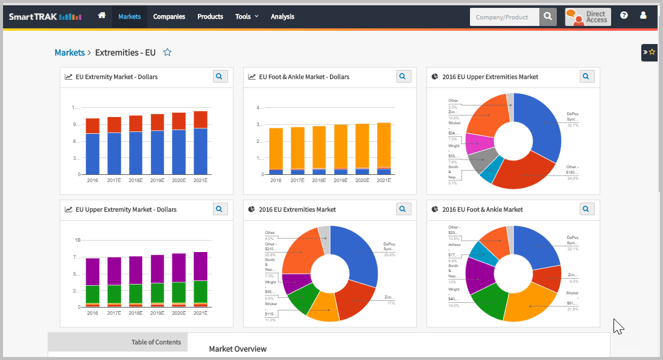Select the Table of Contents tab

click(118, 342)
